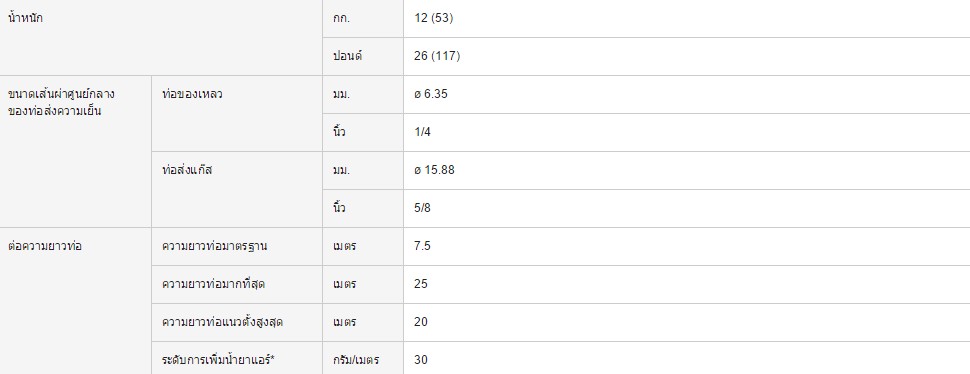
Task: Click the ø 15.88 value cell
Action: pos(687,170)
